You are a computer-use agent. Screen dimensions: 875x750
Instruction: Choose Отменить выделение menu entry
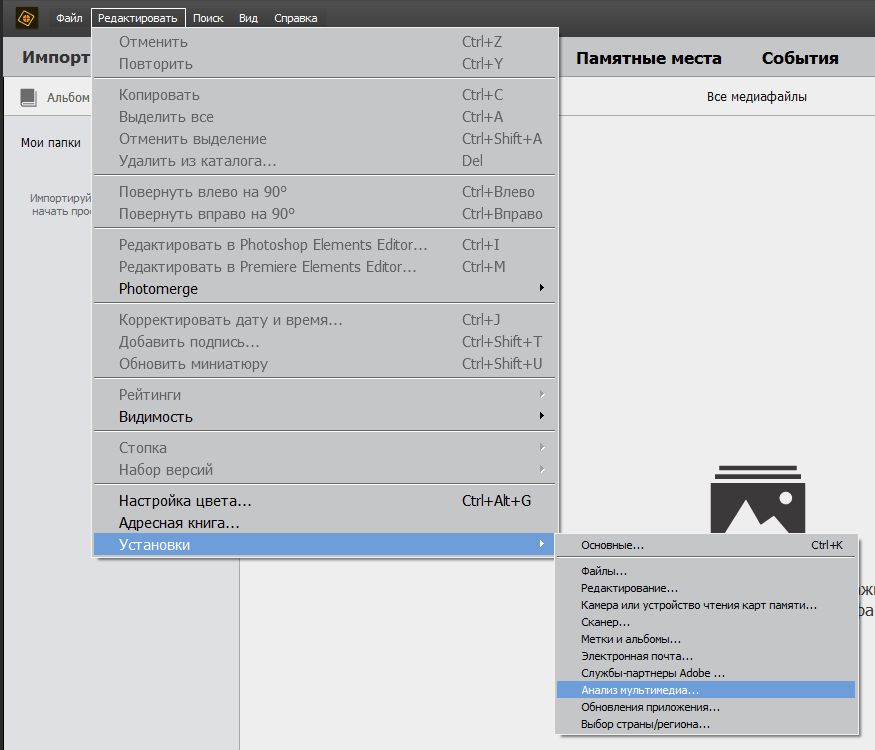pyautogui.click(x=325, y=139)
